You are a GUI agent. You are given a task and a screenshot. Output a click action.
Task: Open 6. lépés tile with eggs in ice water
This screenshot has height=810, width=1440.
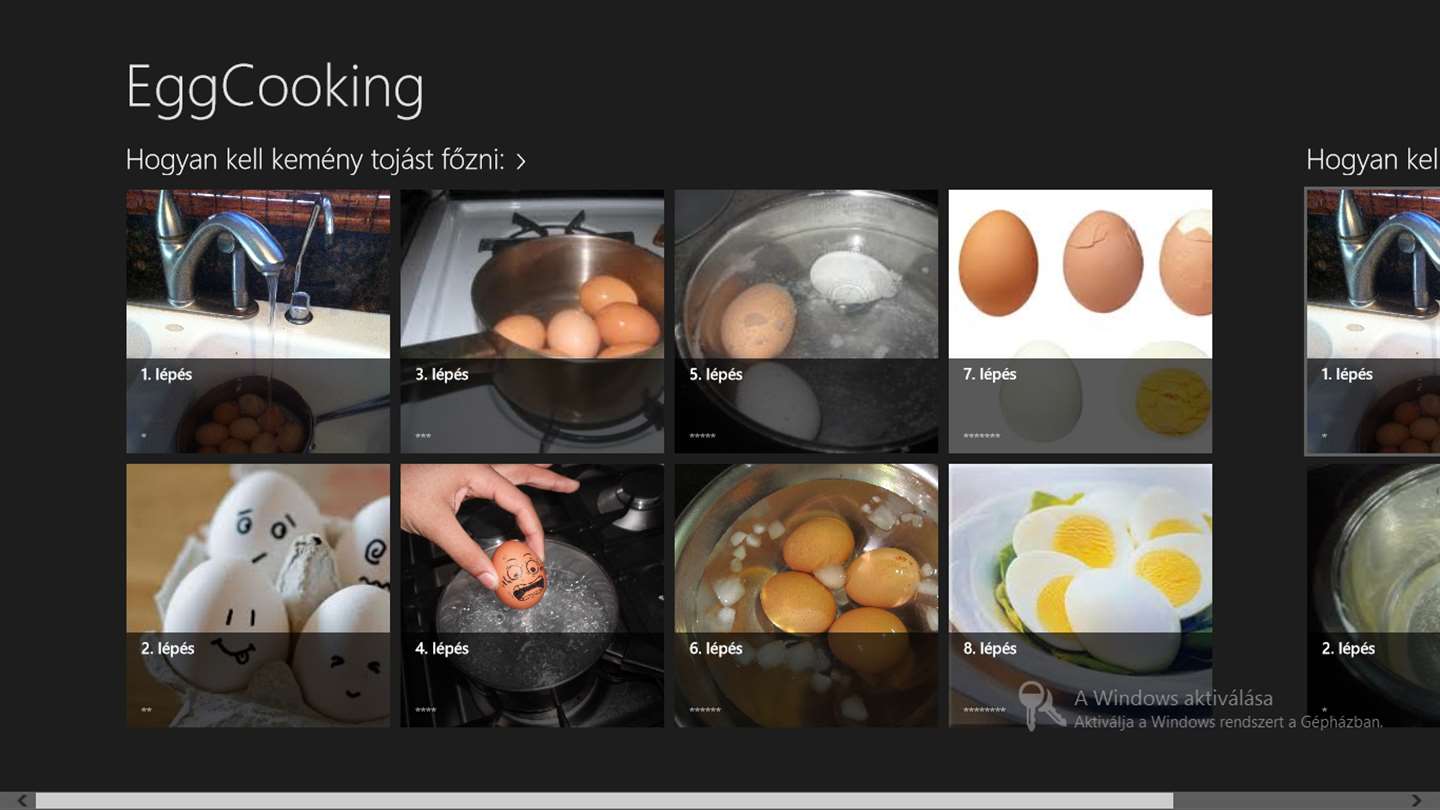[x=806, y=595]
